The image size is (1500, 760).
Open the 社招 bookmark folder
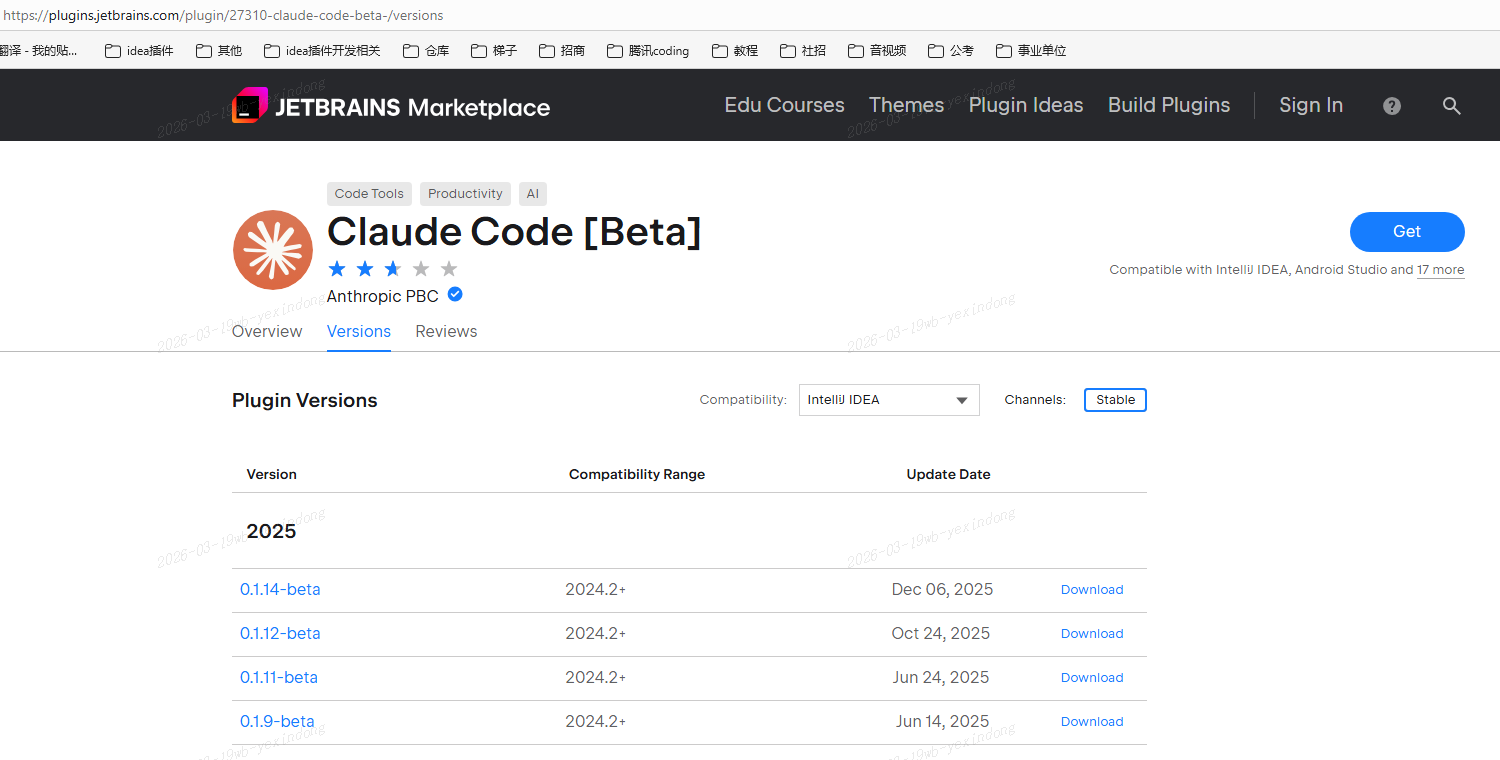pyautogui.click(x=803, y=50)
